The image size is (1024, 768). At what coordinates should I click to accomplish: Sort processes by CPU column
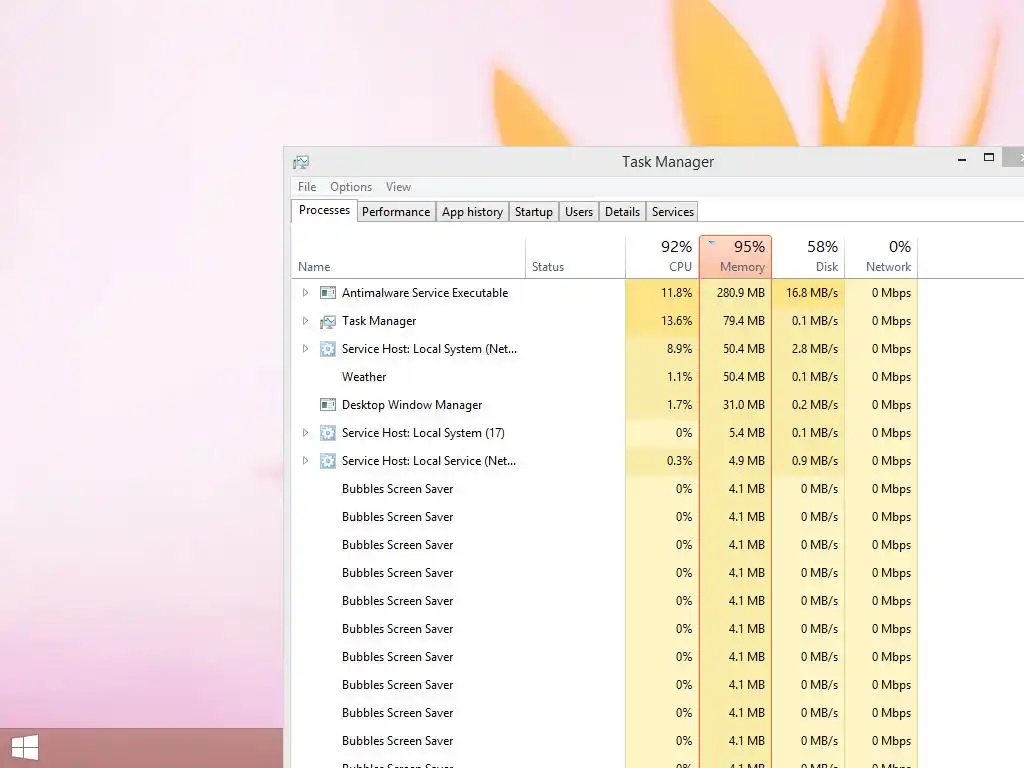(662, 257)
